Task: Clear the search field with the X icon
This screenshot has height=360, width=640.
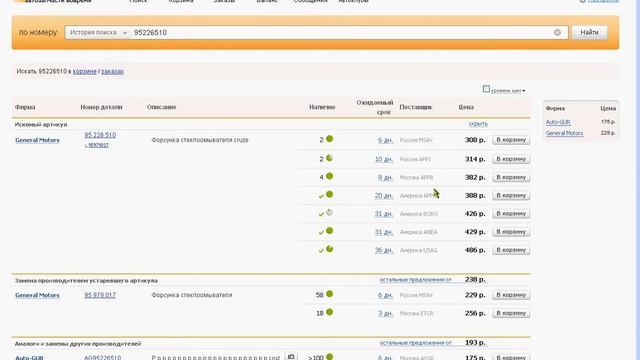Action: pos(557,32)
